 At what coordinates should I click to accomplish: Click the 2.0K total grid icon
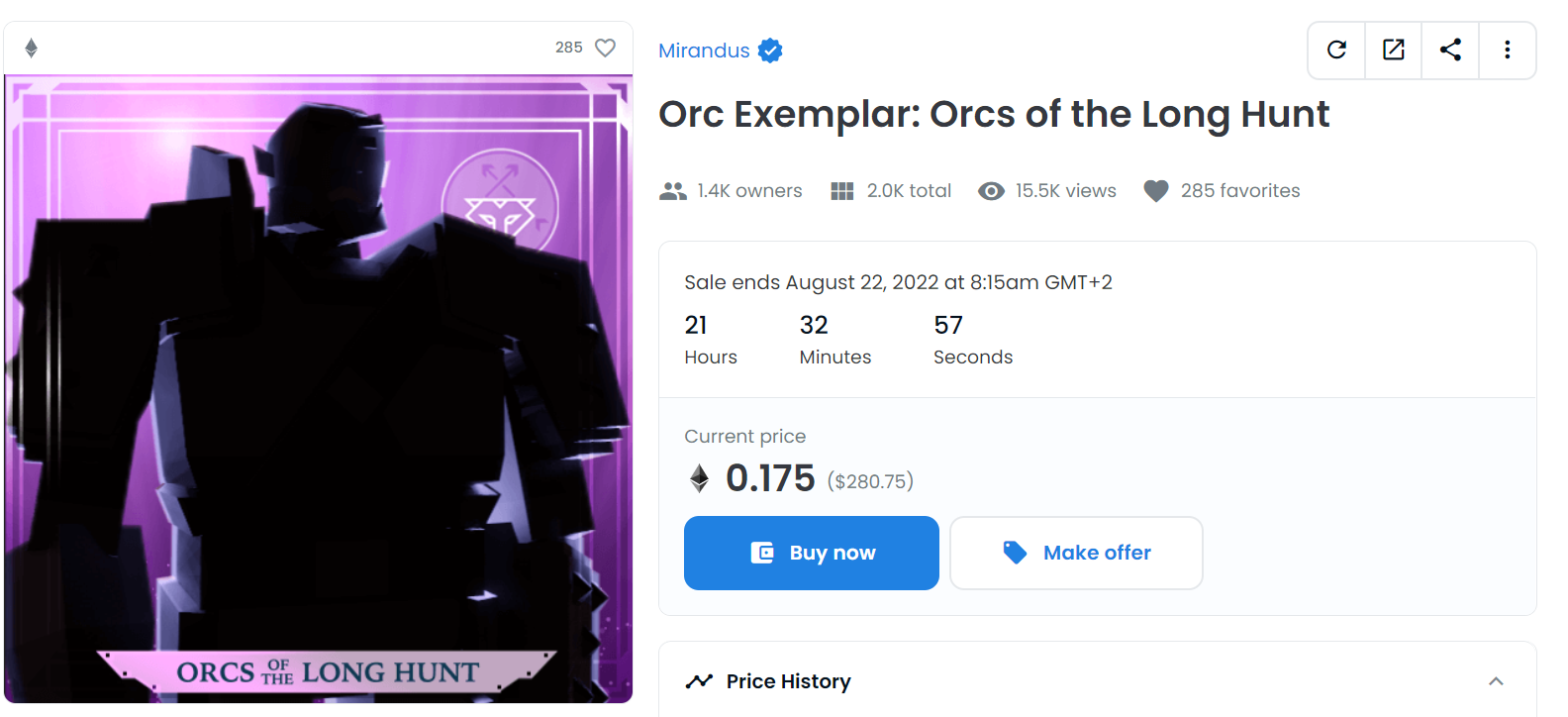pyautogui.click(x=842, y=191)
